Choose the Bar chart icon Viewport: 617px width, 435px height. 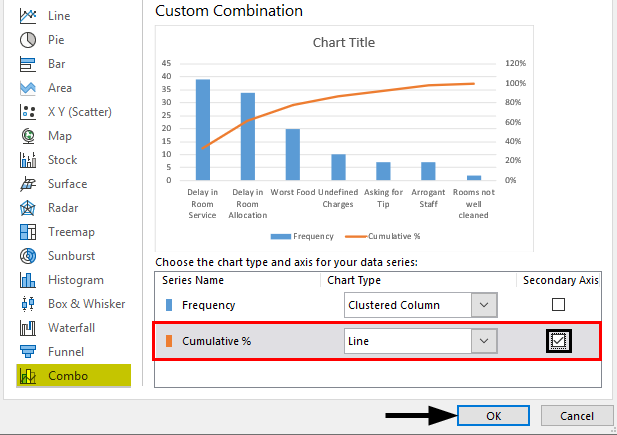(28, 64)
